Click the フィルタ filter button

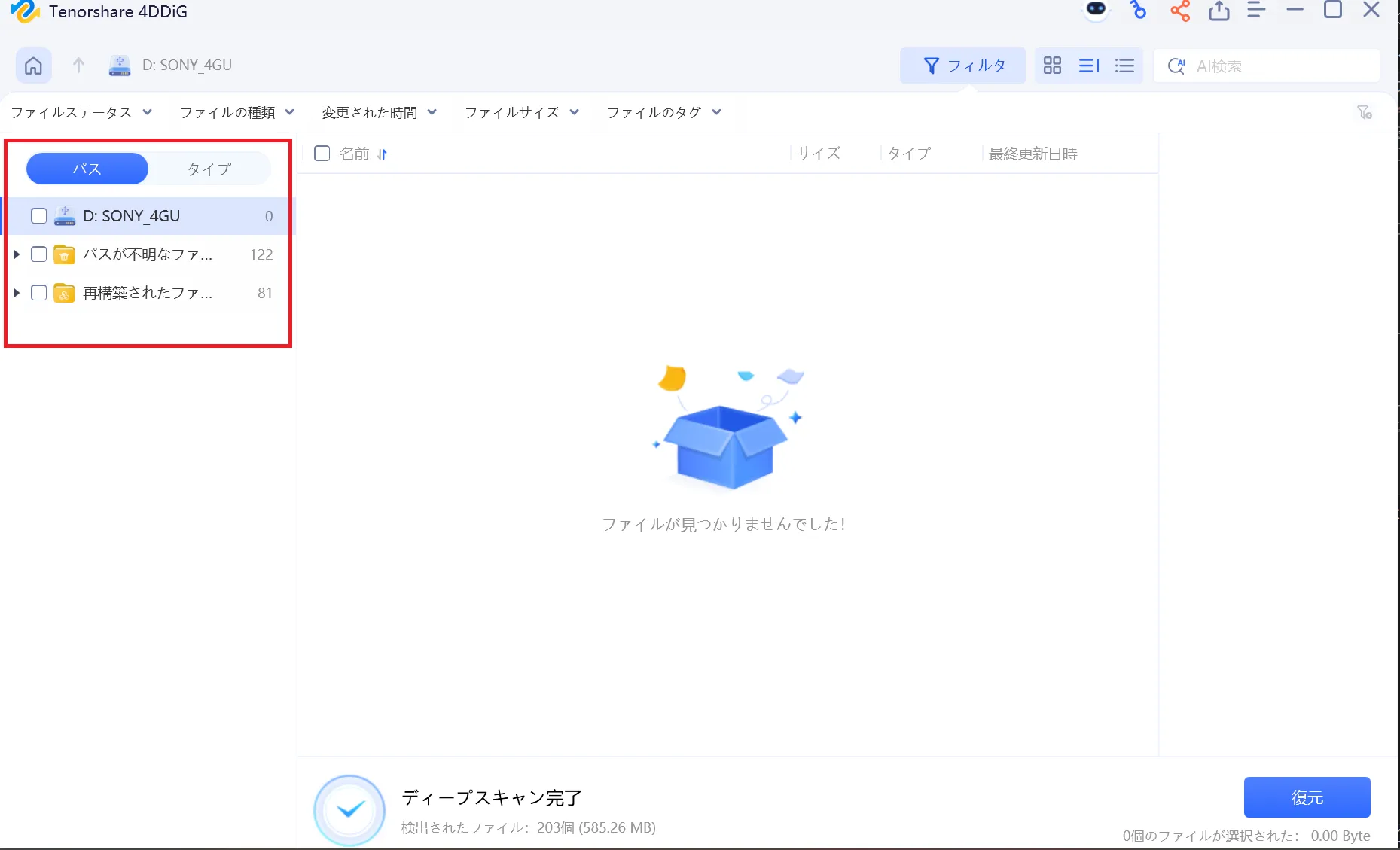963,66
